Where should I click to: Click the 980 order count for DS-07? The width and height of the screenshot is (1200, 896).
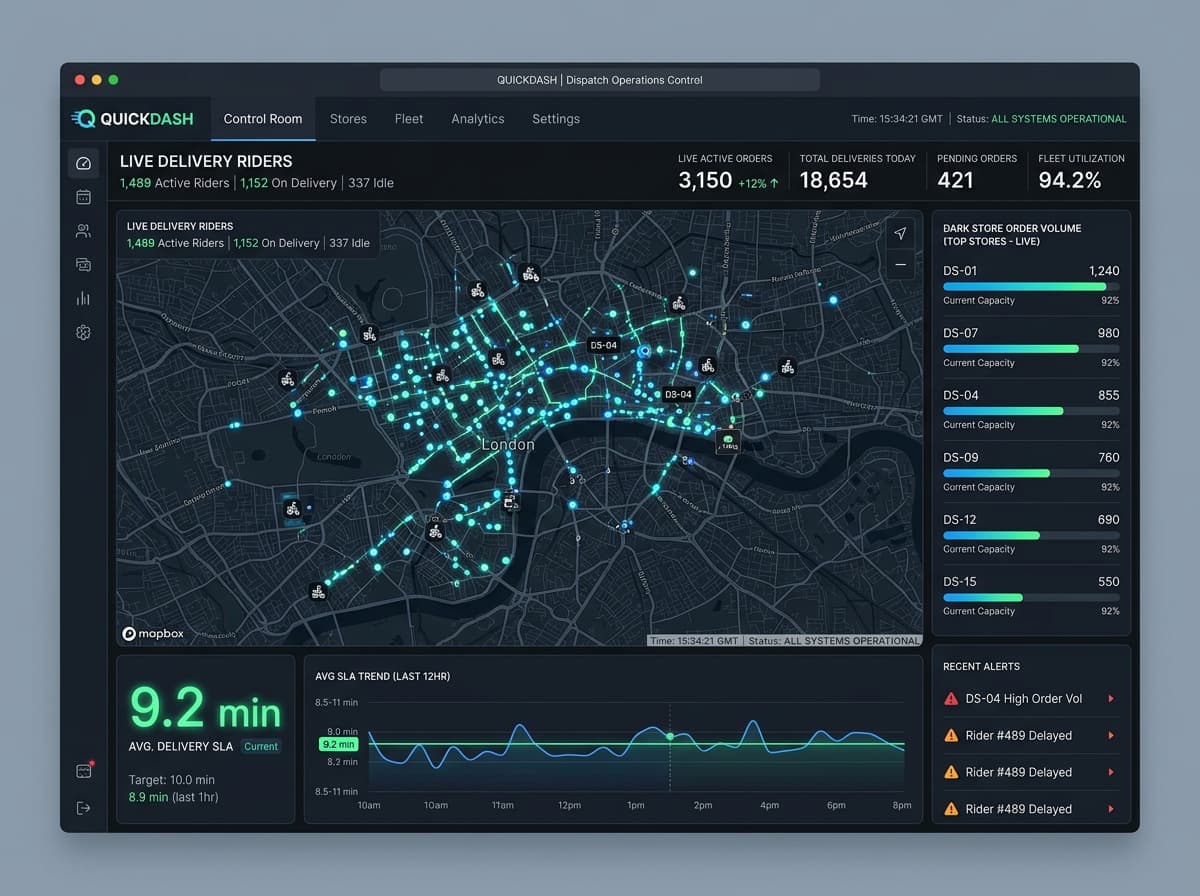pos(1108,333)
